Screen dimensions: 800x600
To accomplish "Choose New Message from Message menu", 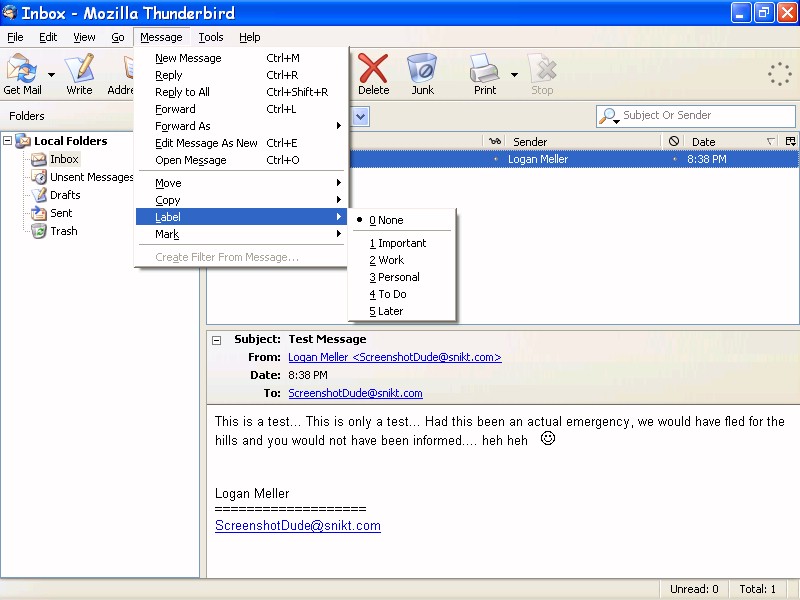I will [242, 58].
